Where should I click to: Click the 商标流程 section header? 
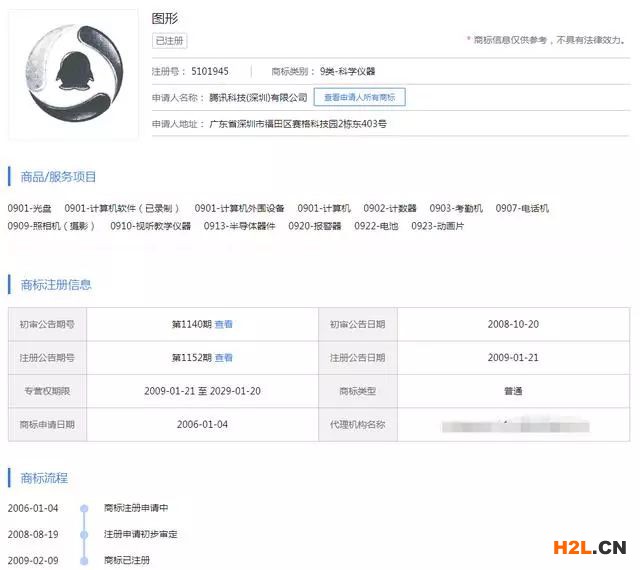click(44, 478)
